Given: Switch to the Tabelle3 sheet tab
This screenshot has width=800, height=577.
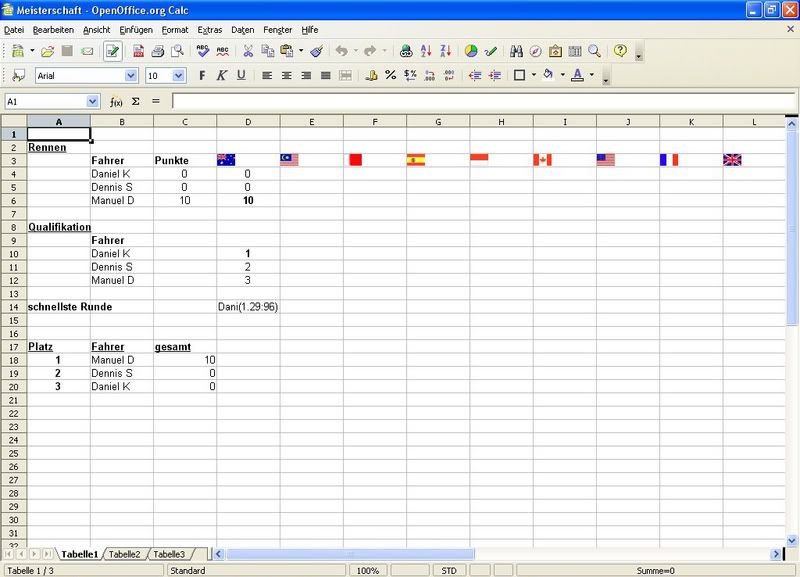Looking at the screenshot, I should pyautogui.click(x=169, y=554).
